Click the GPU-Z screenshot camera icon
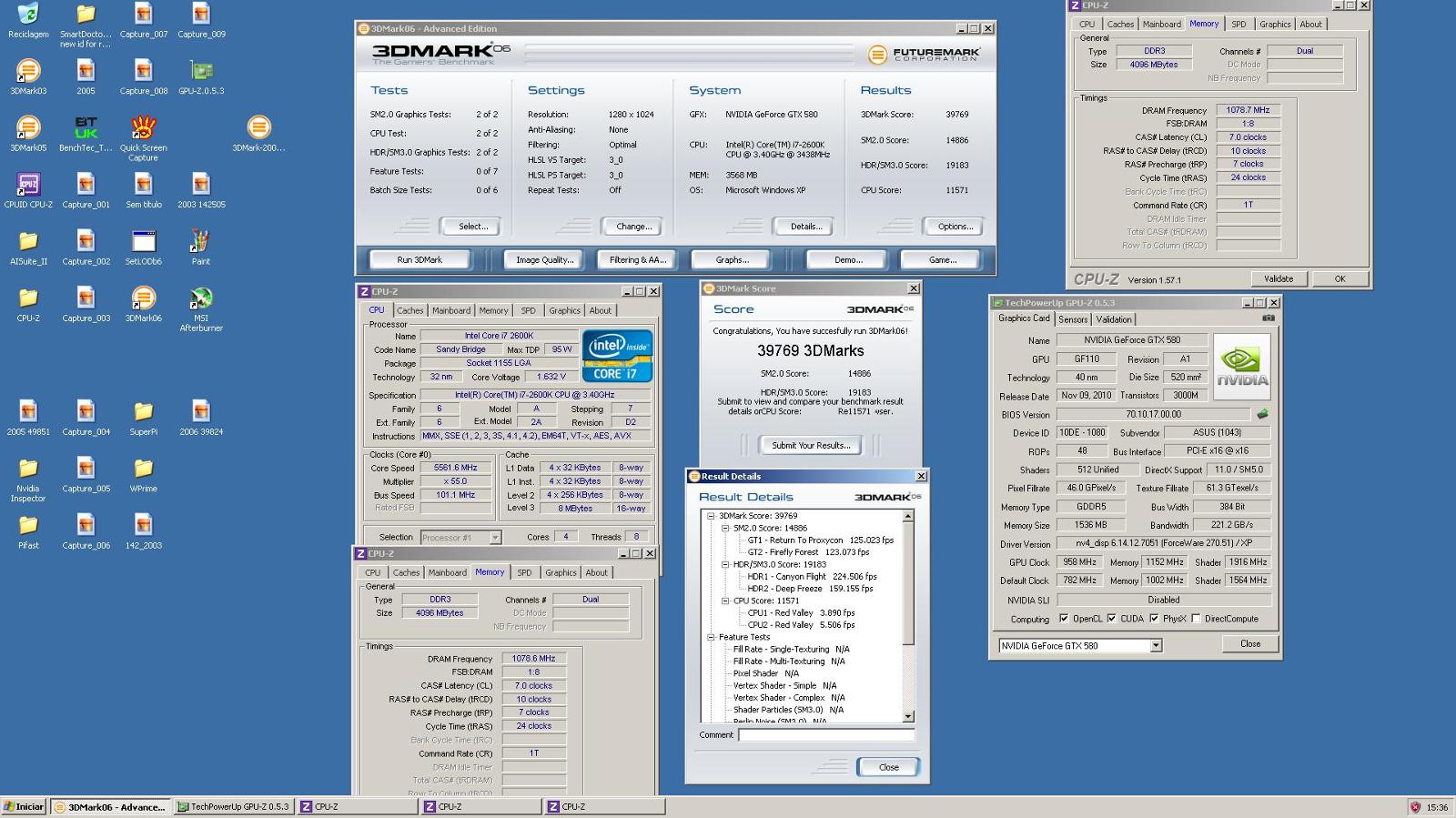 (x=1269, y=318)
